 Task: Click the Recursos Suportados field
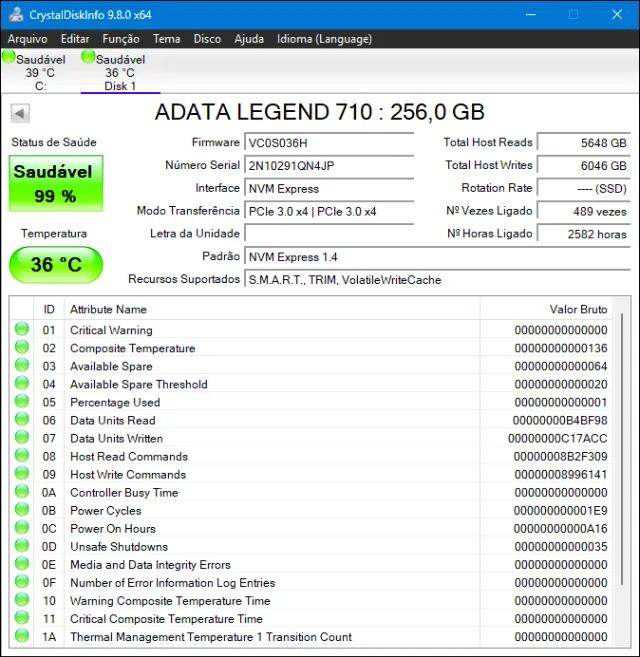point(437,279)
